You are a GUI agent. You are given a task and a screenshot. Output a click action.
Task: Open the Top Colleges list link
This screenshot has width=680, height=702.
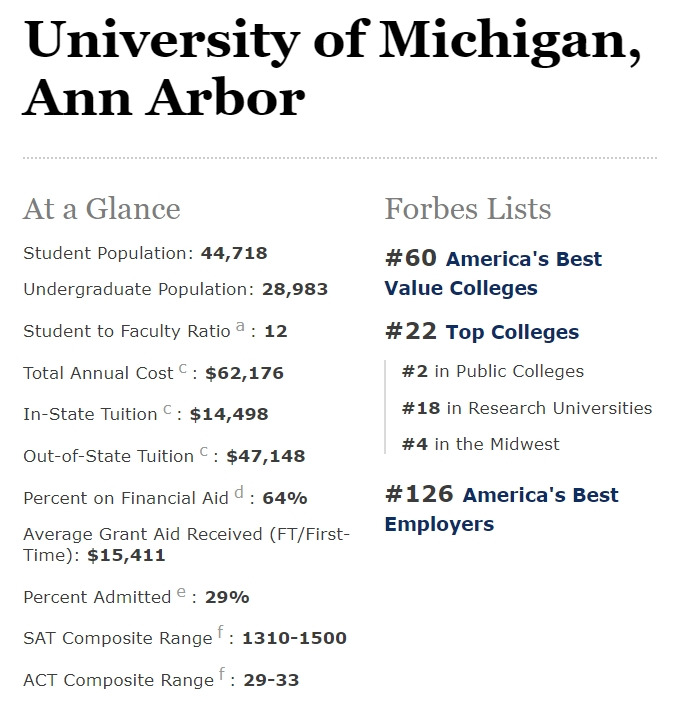(x=512, y=332)
